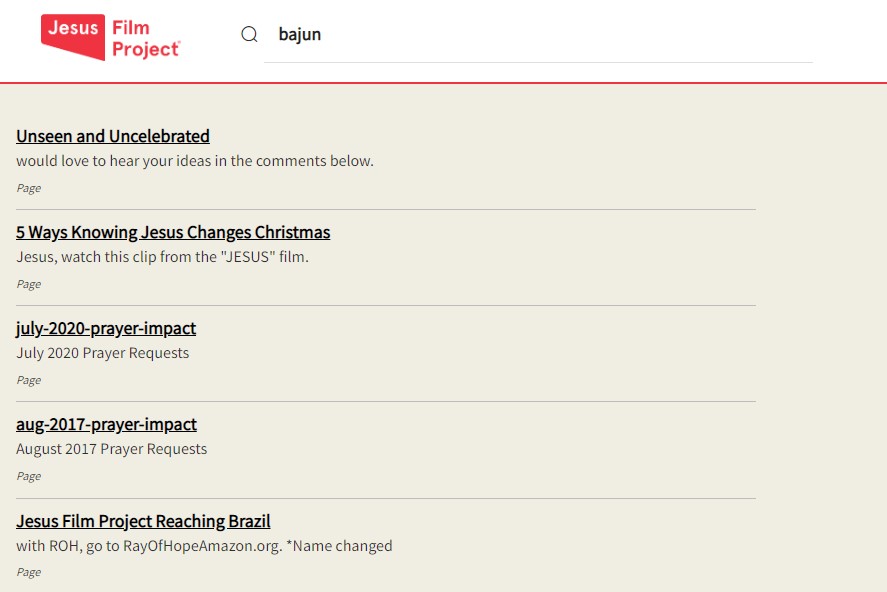Click the 'Film Project' logo text
The height and width of the screenshot is (592, 887).
(x=145, y=40)
